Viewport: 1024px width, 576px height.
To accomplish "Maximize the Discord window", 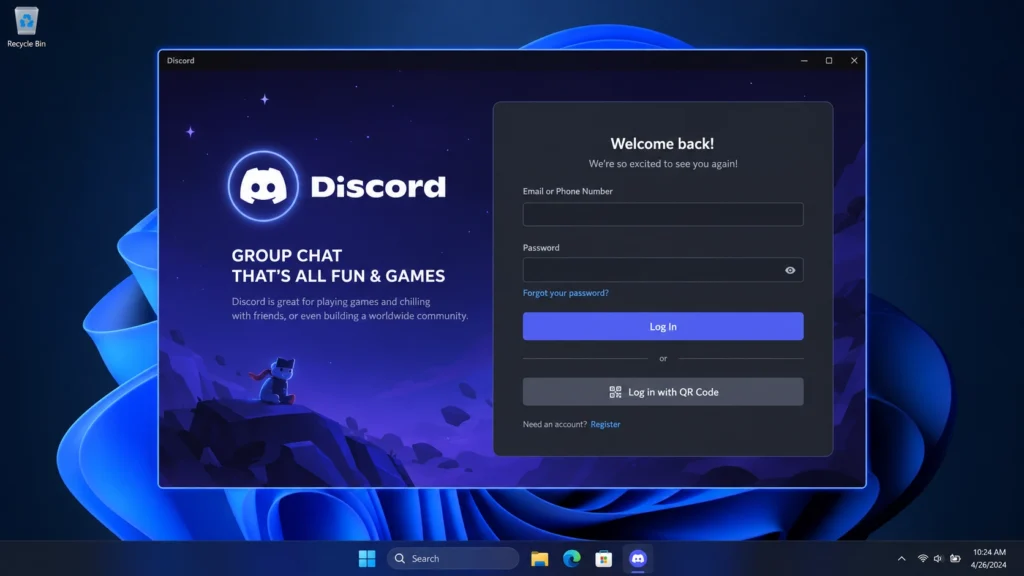I will [x=829, y=61].
